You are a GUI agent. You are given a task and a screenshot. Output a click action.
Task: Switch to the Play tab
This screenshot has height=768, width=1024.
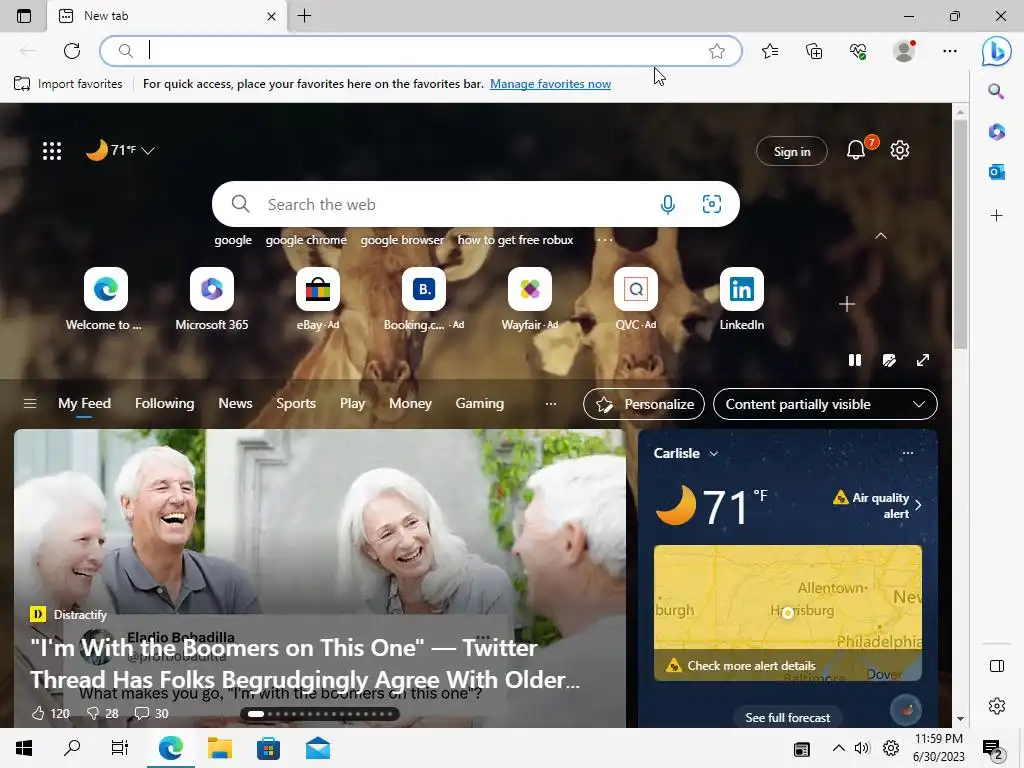point(352,404)
